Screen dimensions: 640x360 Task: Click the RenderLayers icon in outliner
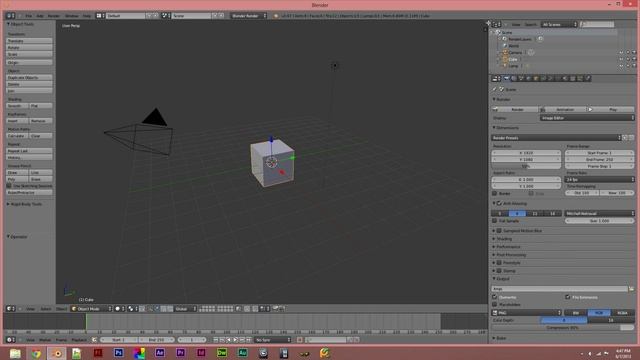coord(505,39)
